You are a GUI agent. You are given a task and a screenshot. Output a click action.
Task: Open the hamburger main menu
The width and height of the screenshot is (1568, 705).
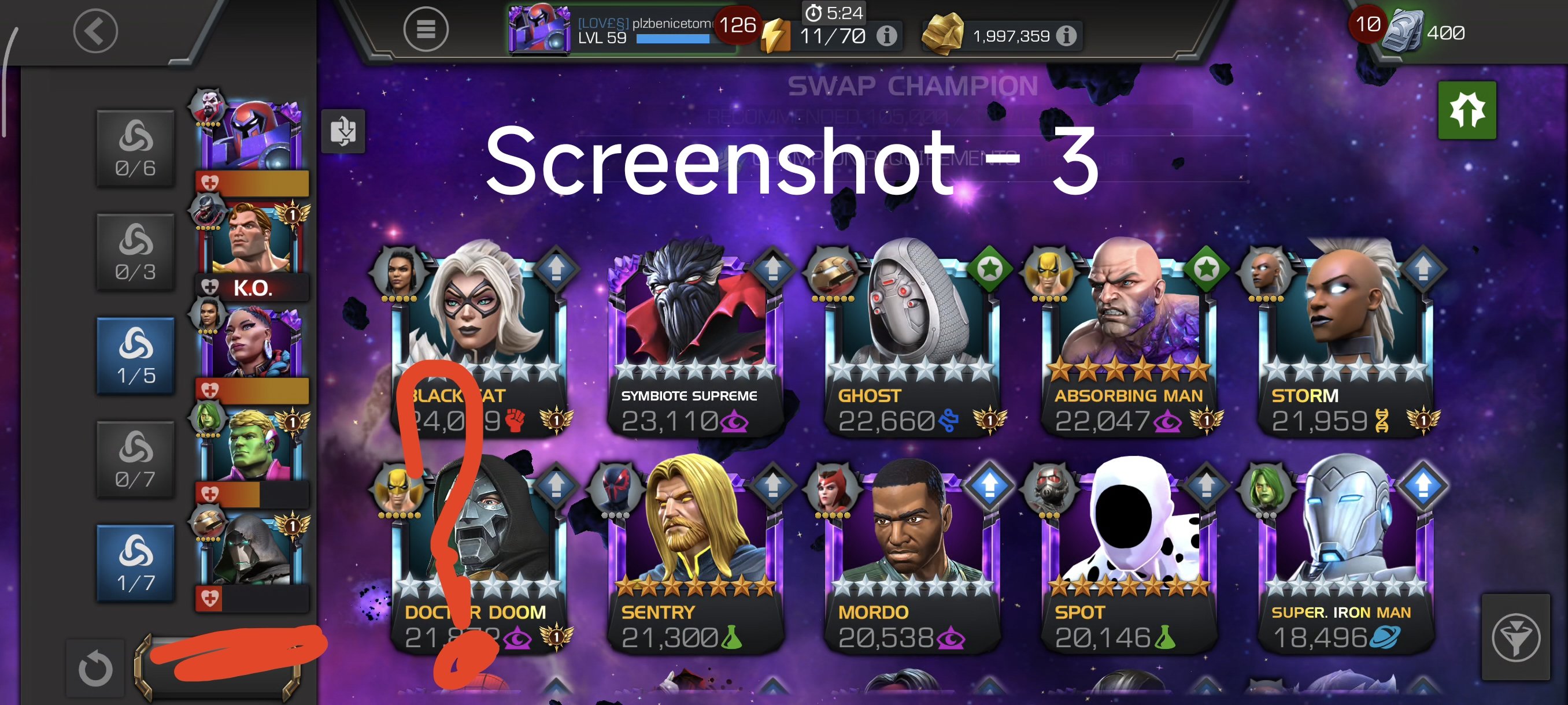tap(426, 29)
